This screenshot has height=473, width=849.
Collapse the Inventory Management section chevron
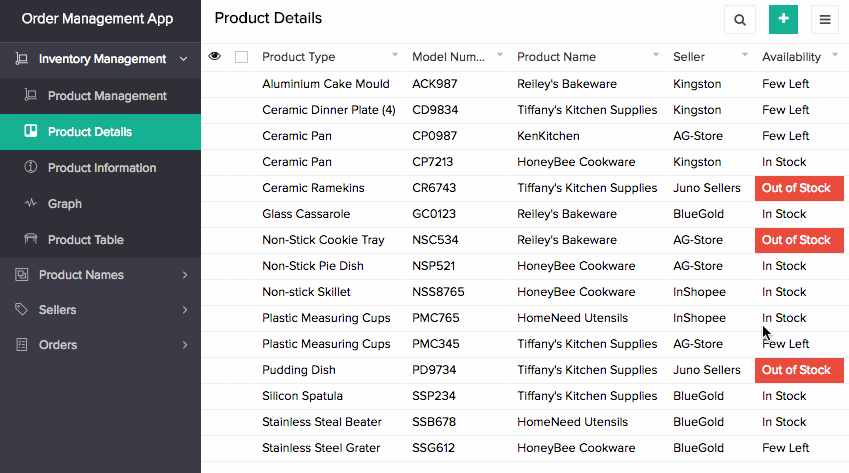(183, 59)
